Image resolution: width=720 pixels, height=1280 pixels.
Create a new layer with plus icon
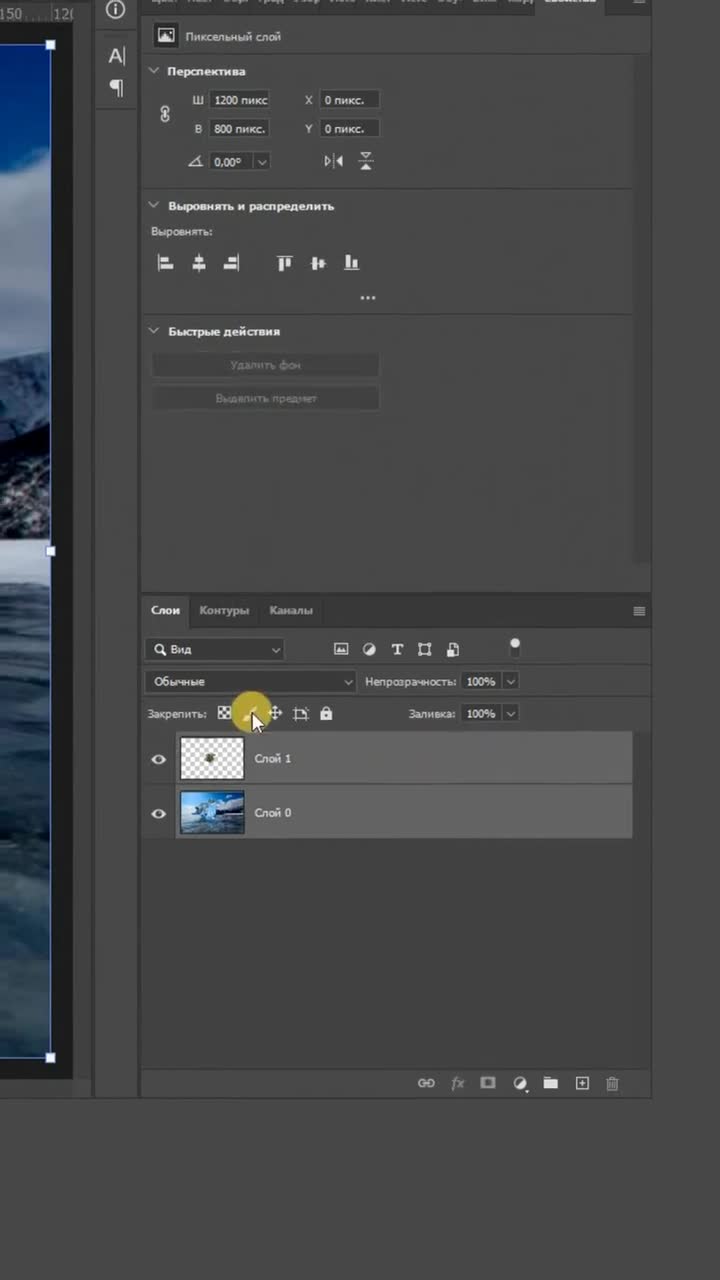click(582, 1083)
